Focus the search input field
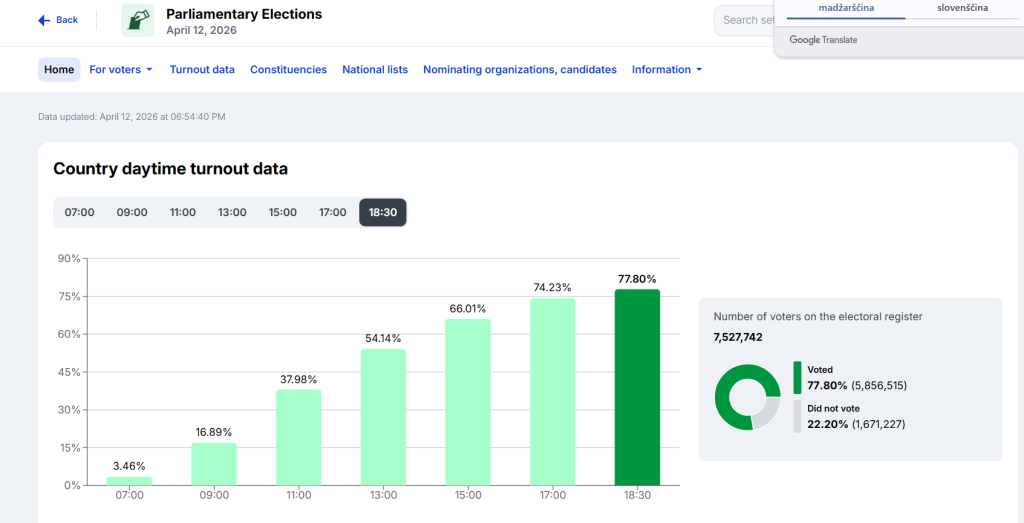This screenshot has width=1024, height=523. (x=745, y=20)
